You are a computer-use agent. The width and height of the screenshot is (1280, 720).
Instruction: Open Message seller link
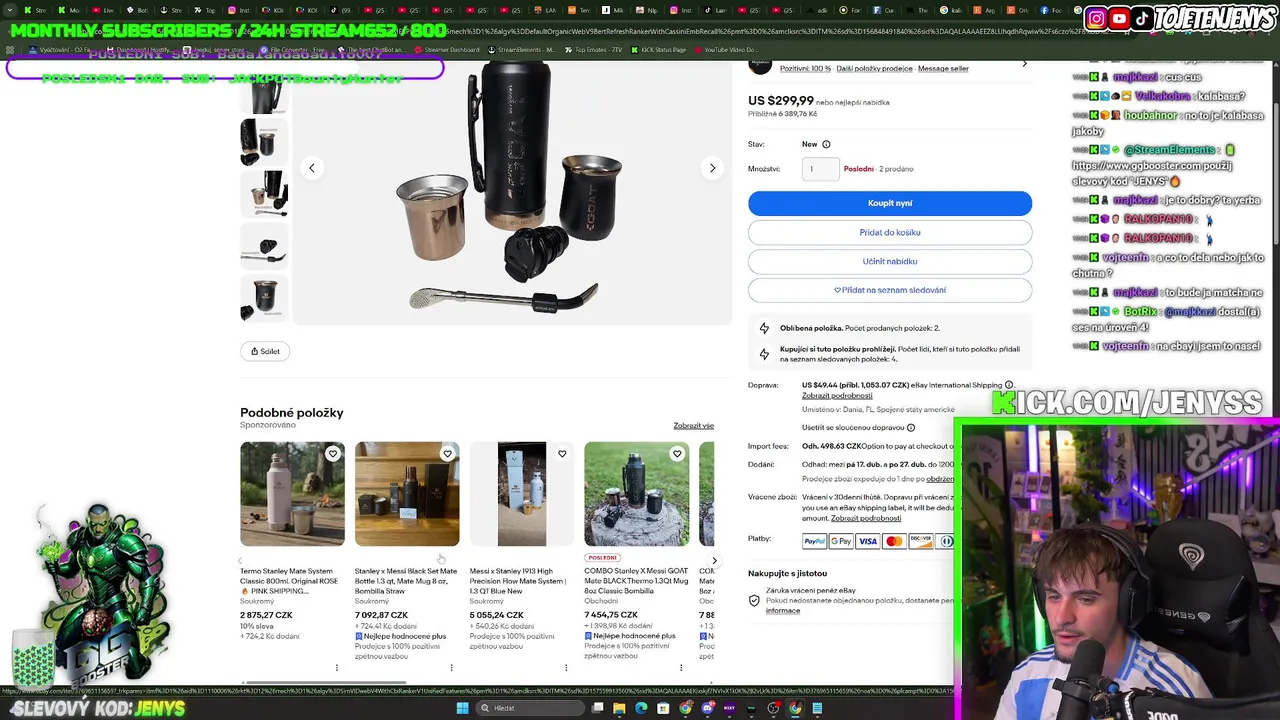[943, 68]
